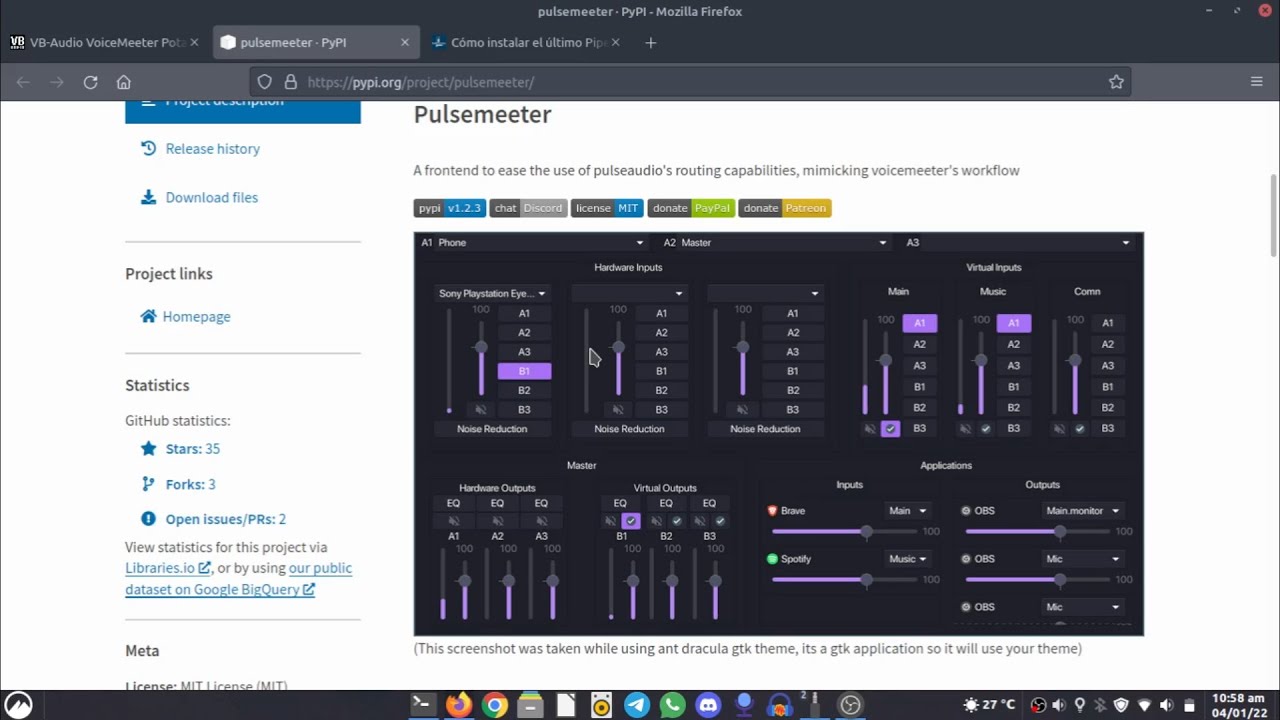Image resolution: width=1280 pixels, height=720 pixels.
Task: Reload the current PyPI page
Action: click(x=90, y=82)
